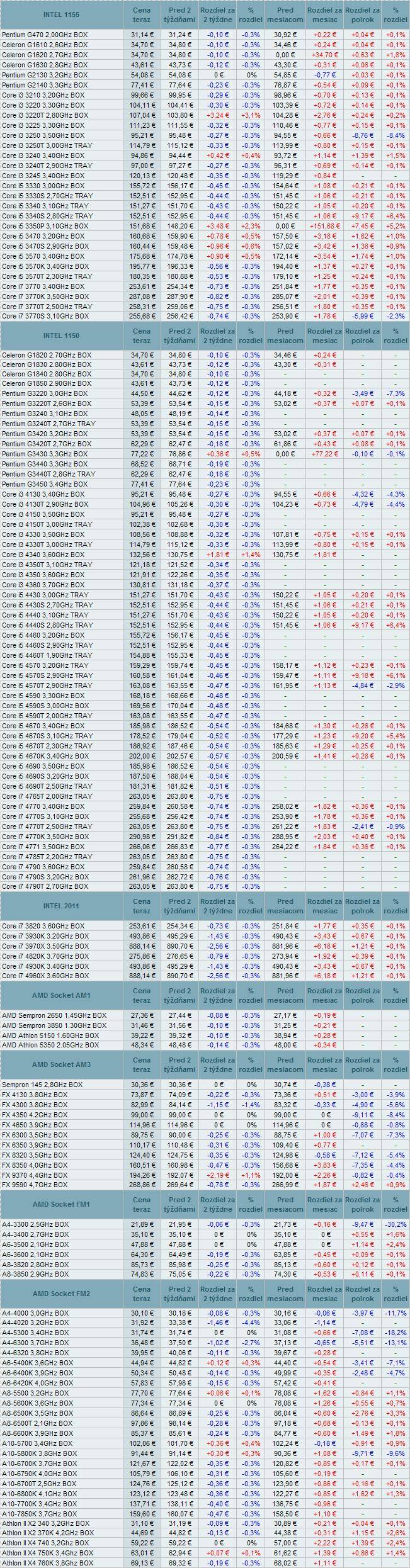Select the Core i3 4130 3,40GHz BOX name

pyautogui.click(x=43, y=494)
